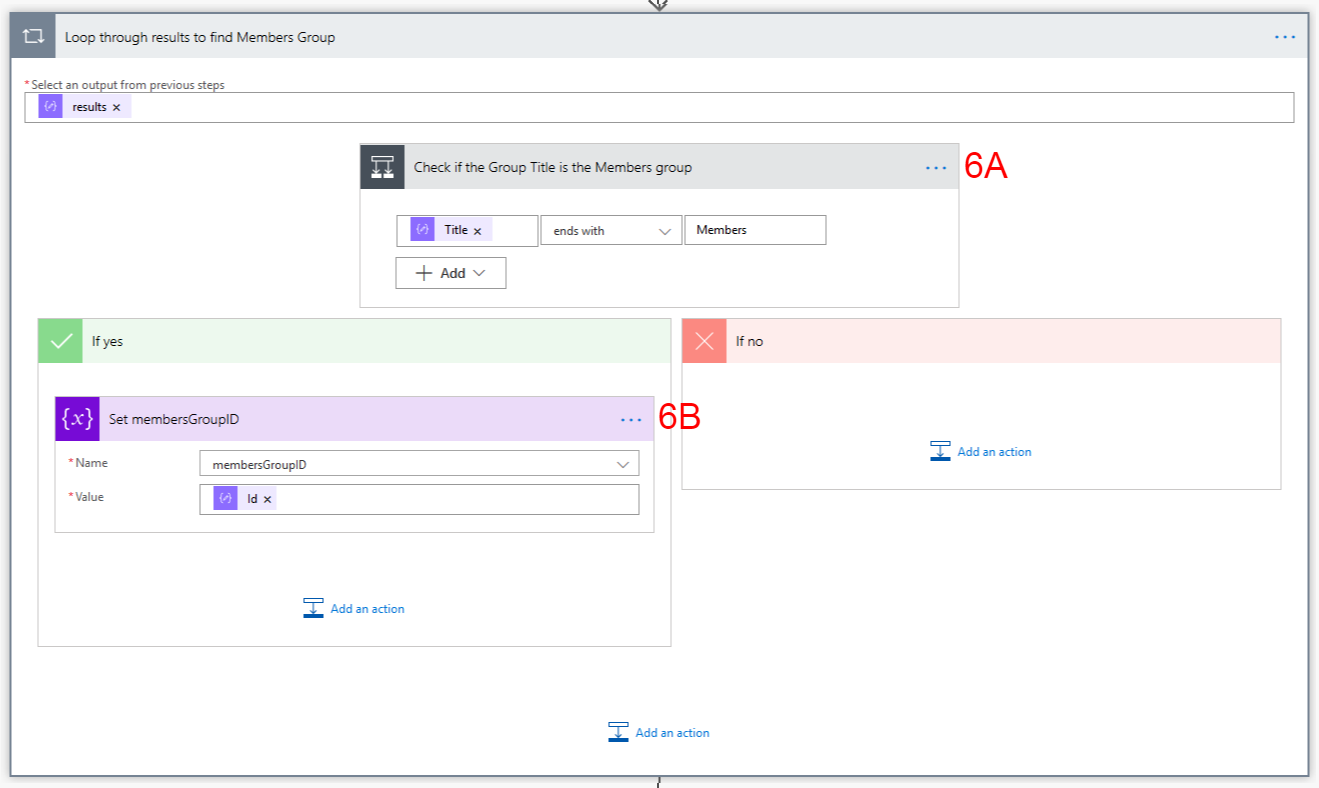Open the ellipsis menu on the loop header
This screenshot has height=788, width=1319.
pyautogui.click(x=1283, y=36)
